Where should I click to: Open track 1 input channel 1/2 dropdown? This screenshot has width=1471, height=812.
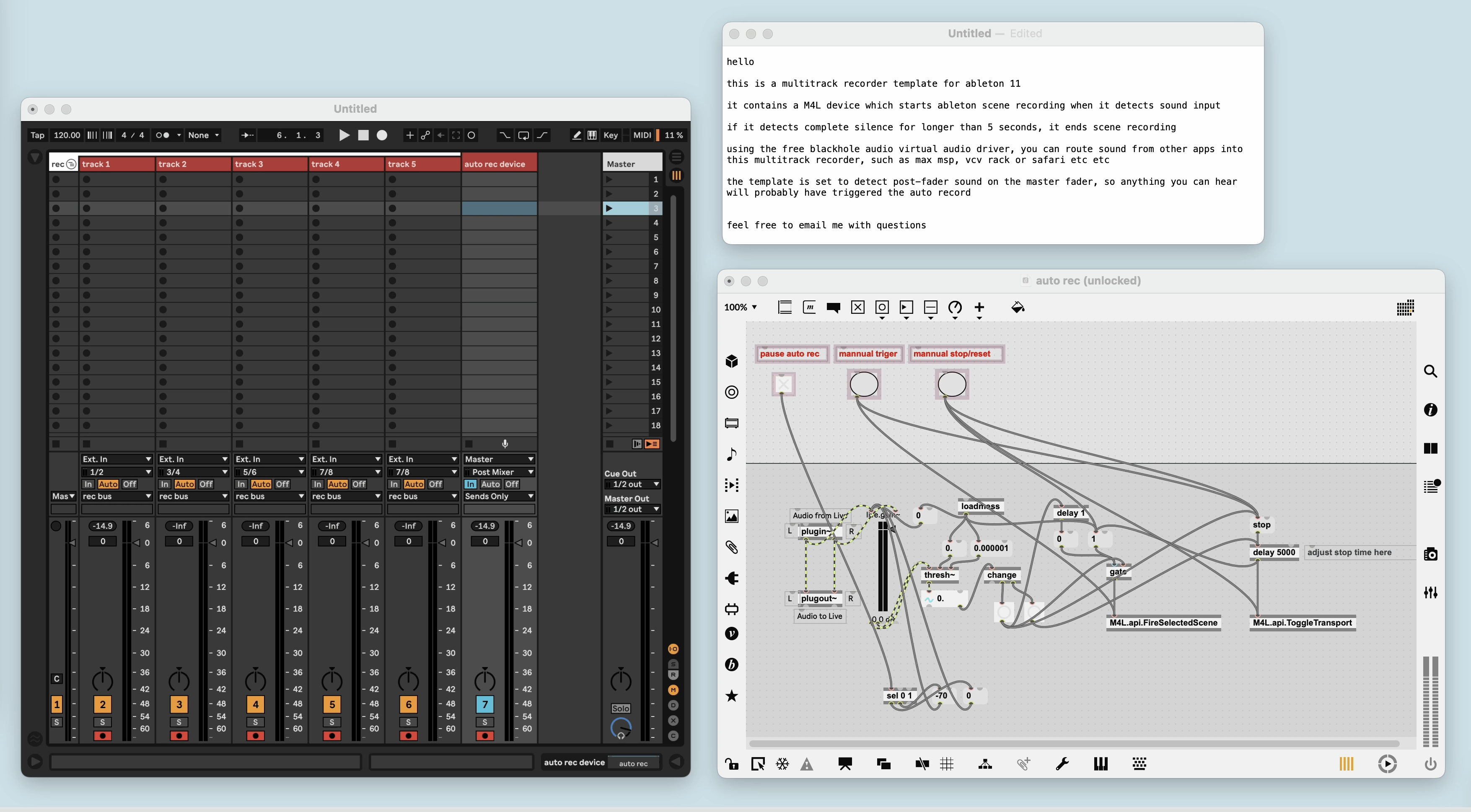point(117,472)
